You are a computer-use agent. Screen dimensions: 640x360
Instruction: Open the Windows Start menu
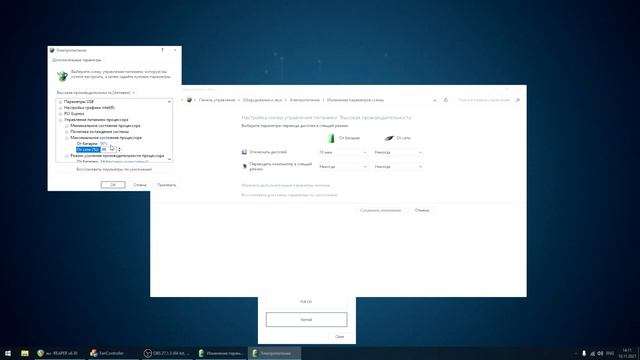click(x=8, y=353)
